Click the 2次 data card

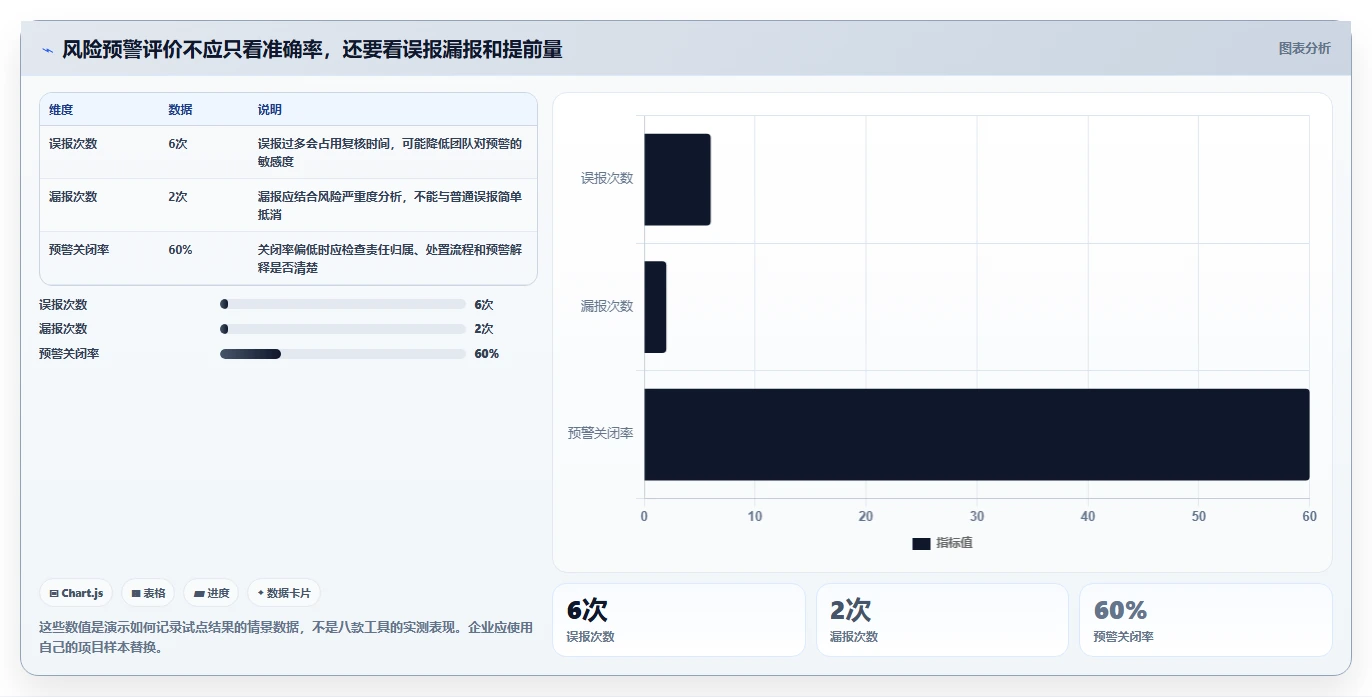942,620
